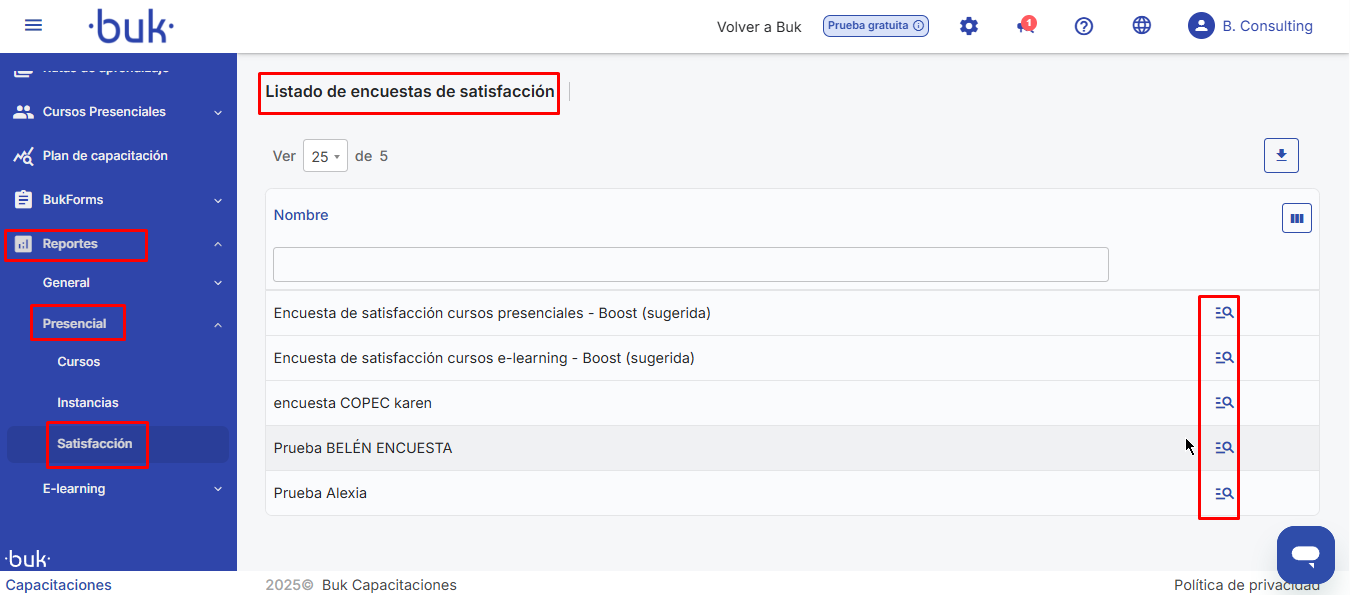Download survey list with download icon
This screenshot has height=595, width=1350.
(1281, 156)
